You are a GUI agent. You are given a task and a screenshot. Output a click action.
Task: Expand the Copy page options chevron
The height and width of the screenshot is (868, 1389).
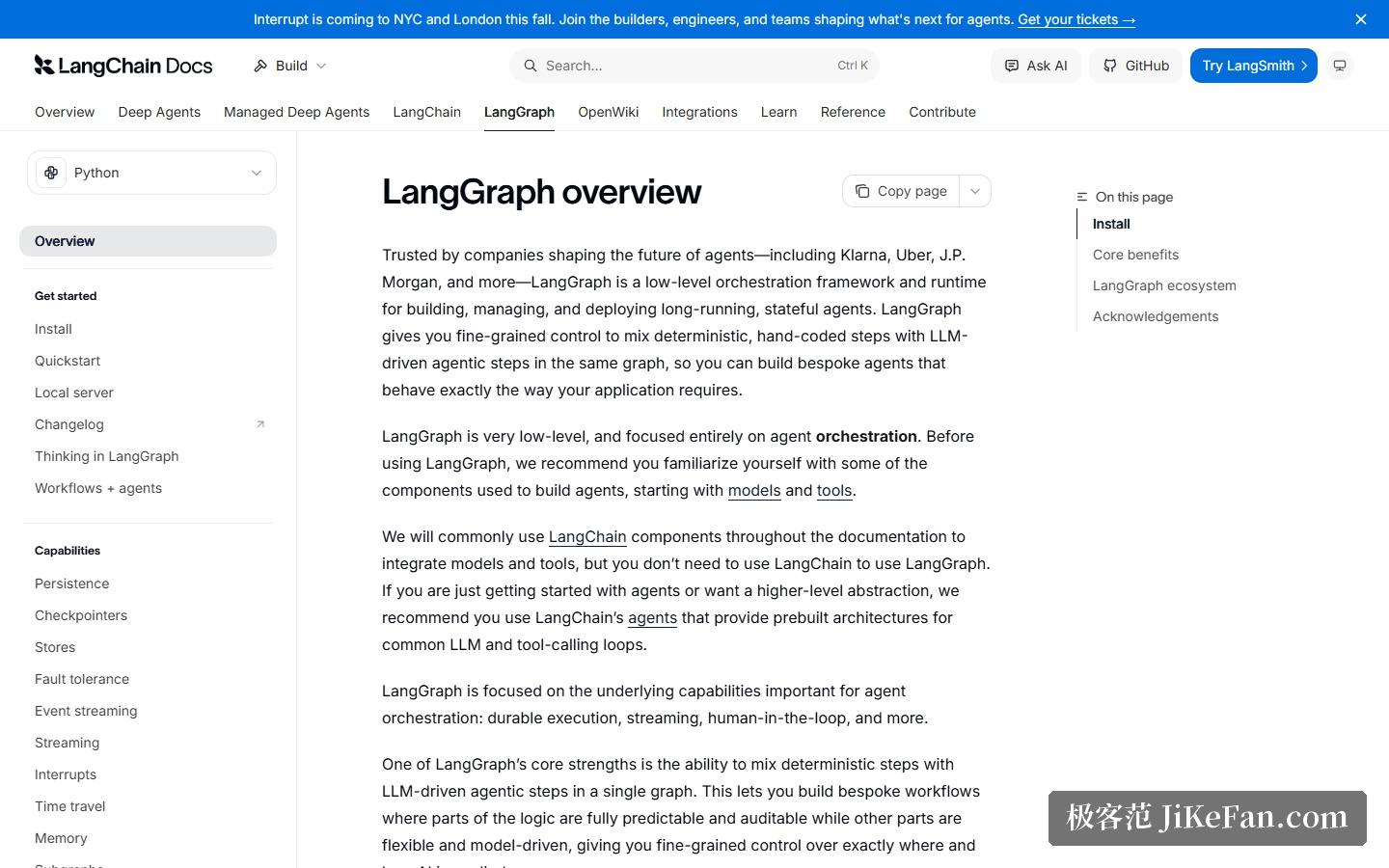click(x=975, y=191)
